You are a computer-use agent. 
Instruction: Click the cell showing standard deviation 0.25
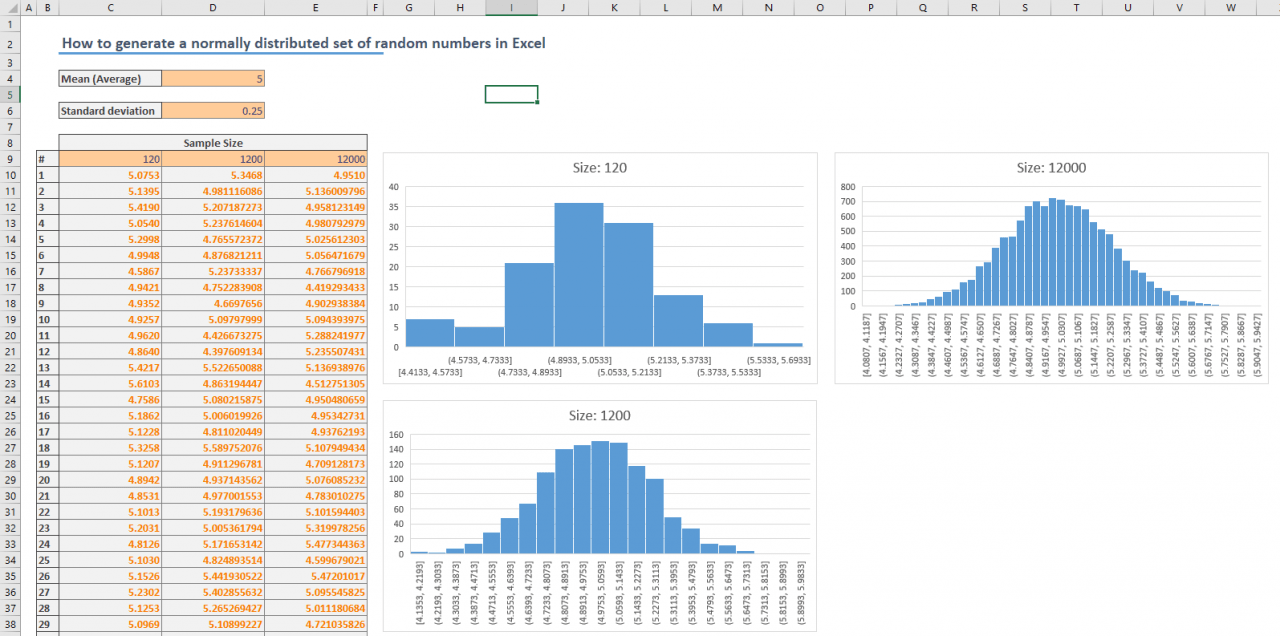tap(213, 110)
